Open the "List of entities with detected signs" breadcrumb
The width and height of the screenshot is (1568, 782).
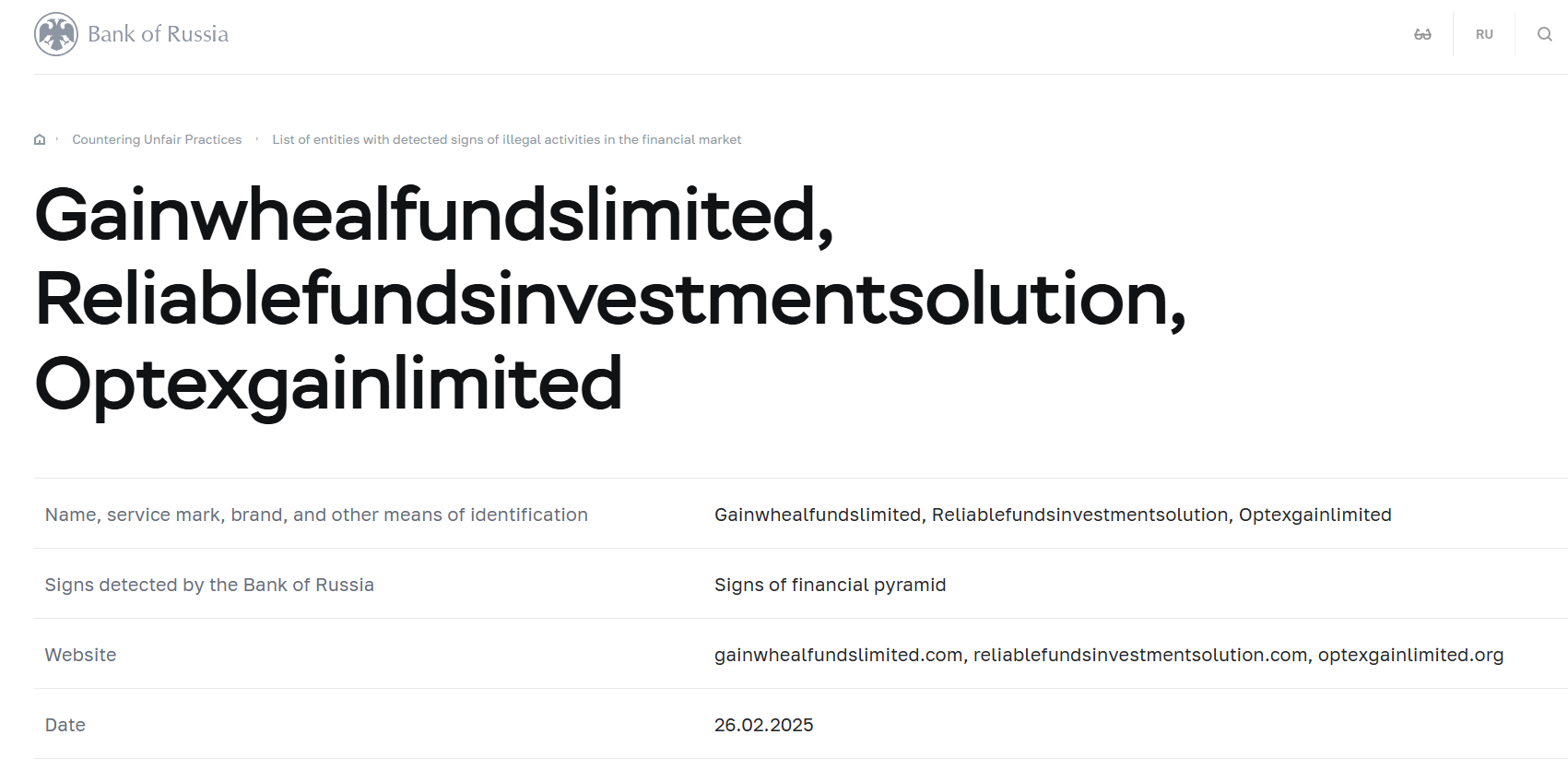pyautogui.click(x=506, y=140)
